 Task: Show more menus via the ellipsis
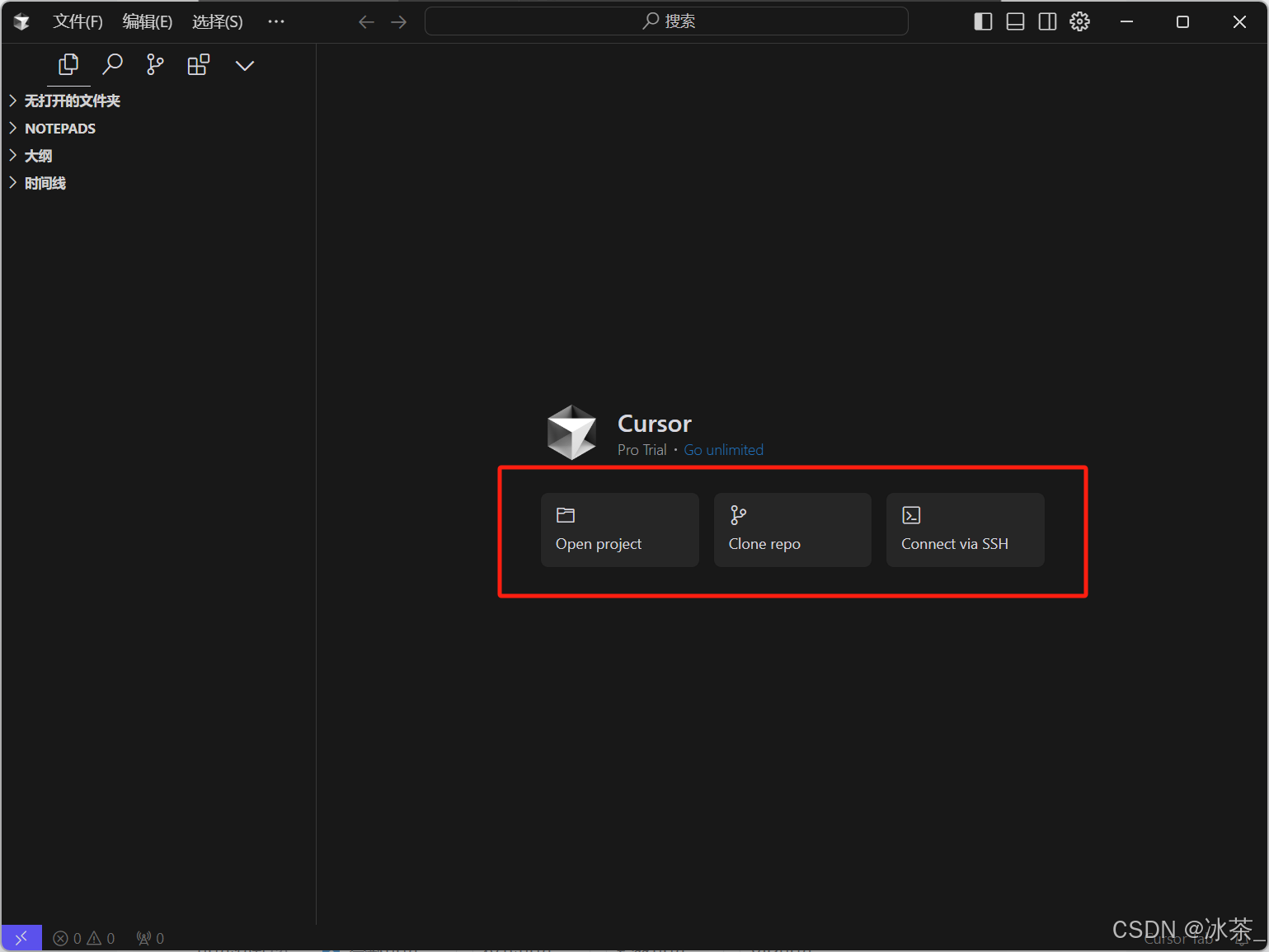[276, 21]
